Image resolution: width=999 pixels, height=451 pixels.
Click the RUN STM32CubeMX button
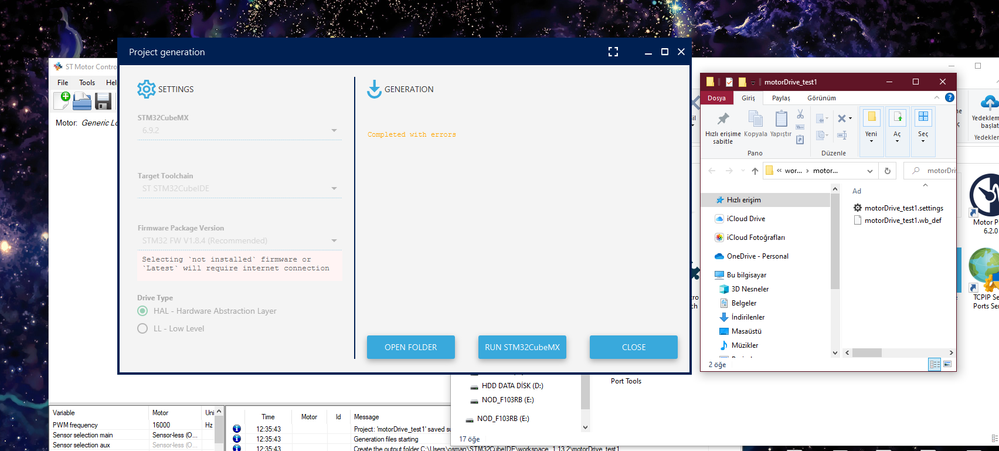(x=522, y=347)
